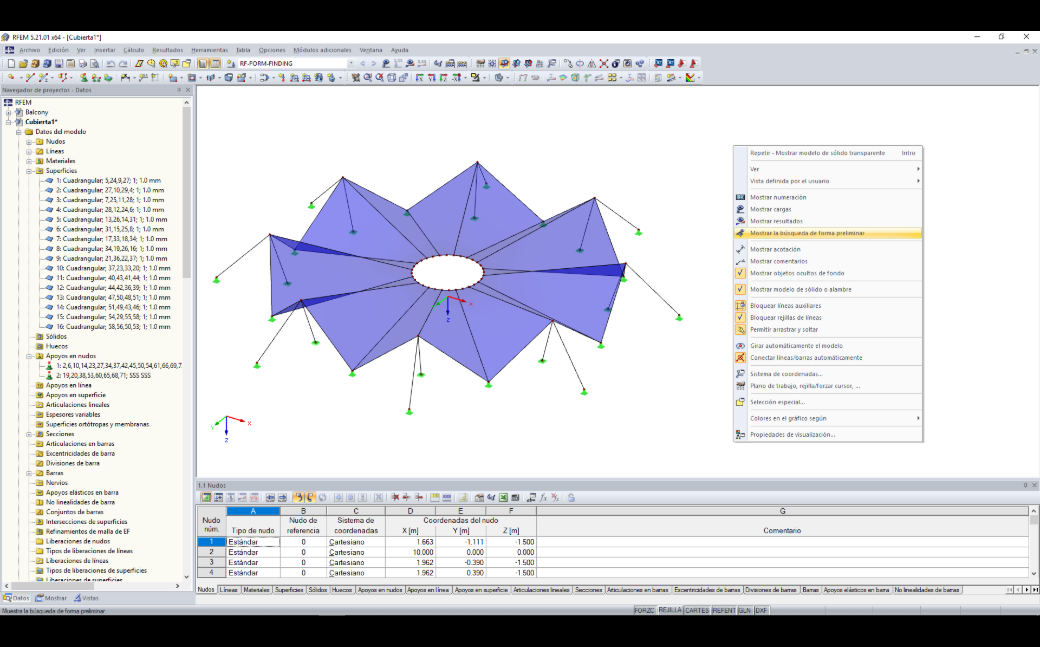The height and width of the screenshot is (647, 1040).
Task: Expand the Secciones tree folder
Action: (29, 434)
